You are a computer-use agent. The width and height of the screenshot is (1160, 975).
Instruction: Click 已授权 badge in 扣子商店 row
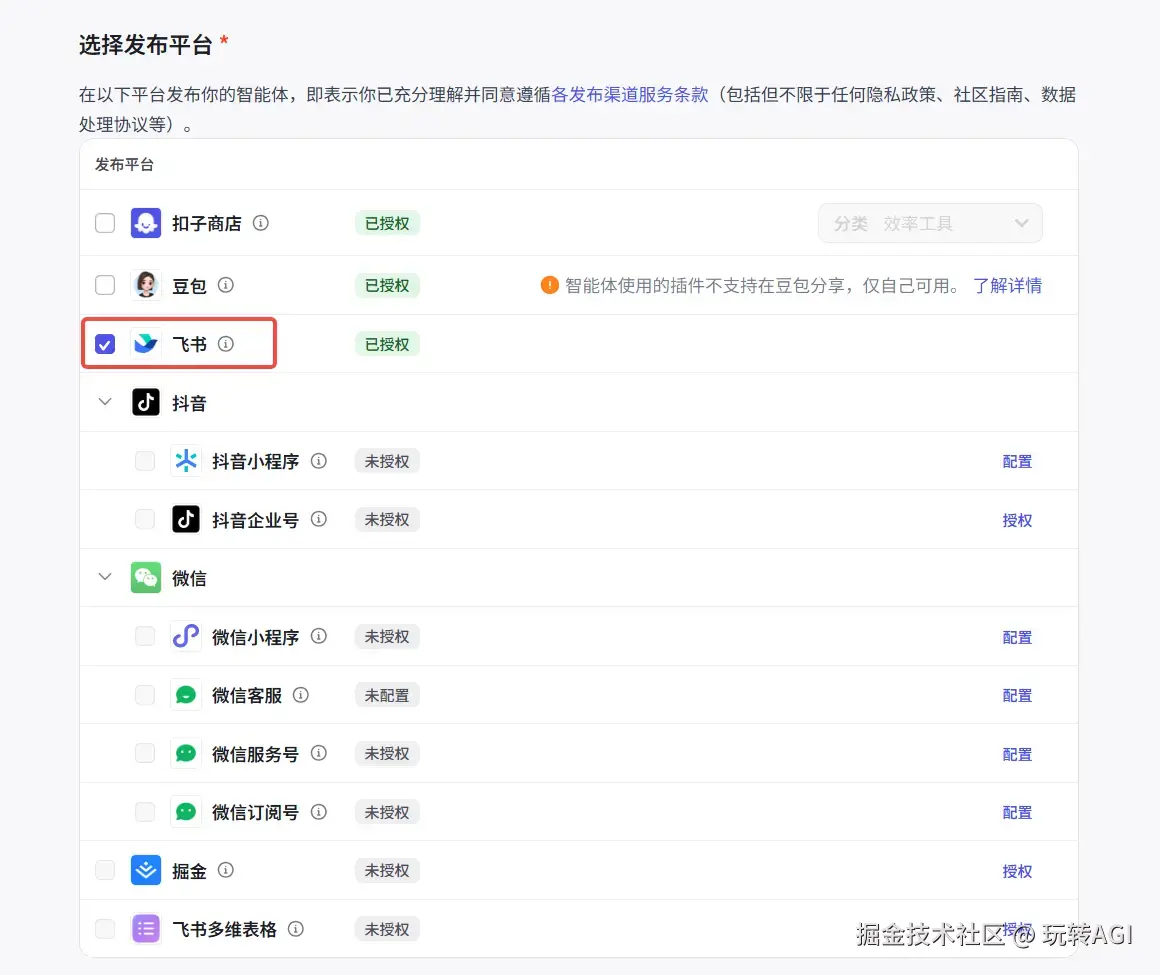coord(387,223)
